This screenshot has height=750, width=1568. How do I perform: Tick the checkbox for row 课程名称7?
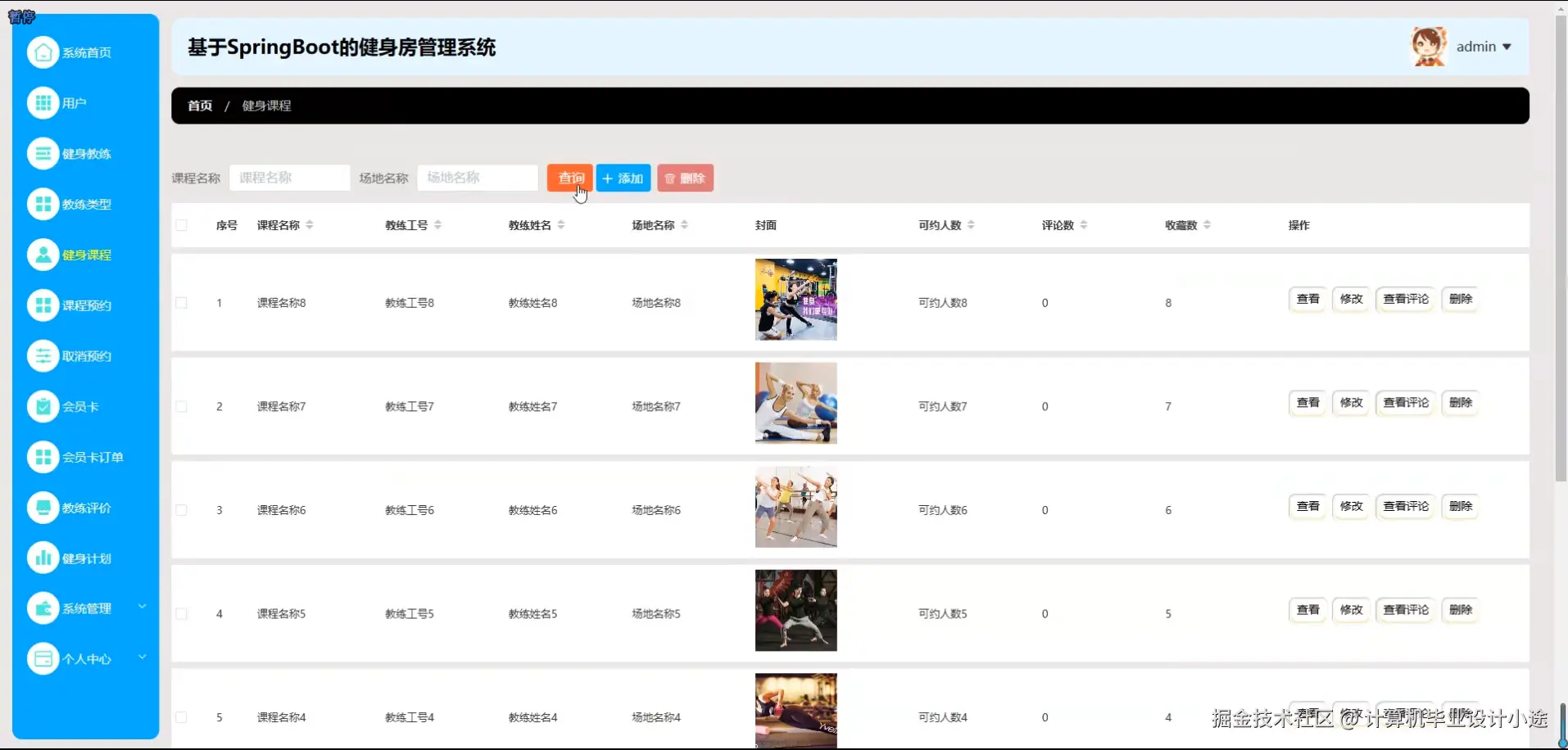pos(182,407)
